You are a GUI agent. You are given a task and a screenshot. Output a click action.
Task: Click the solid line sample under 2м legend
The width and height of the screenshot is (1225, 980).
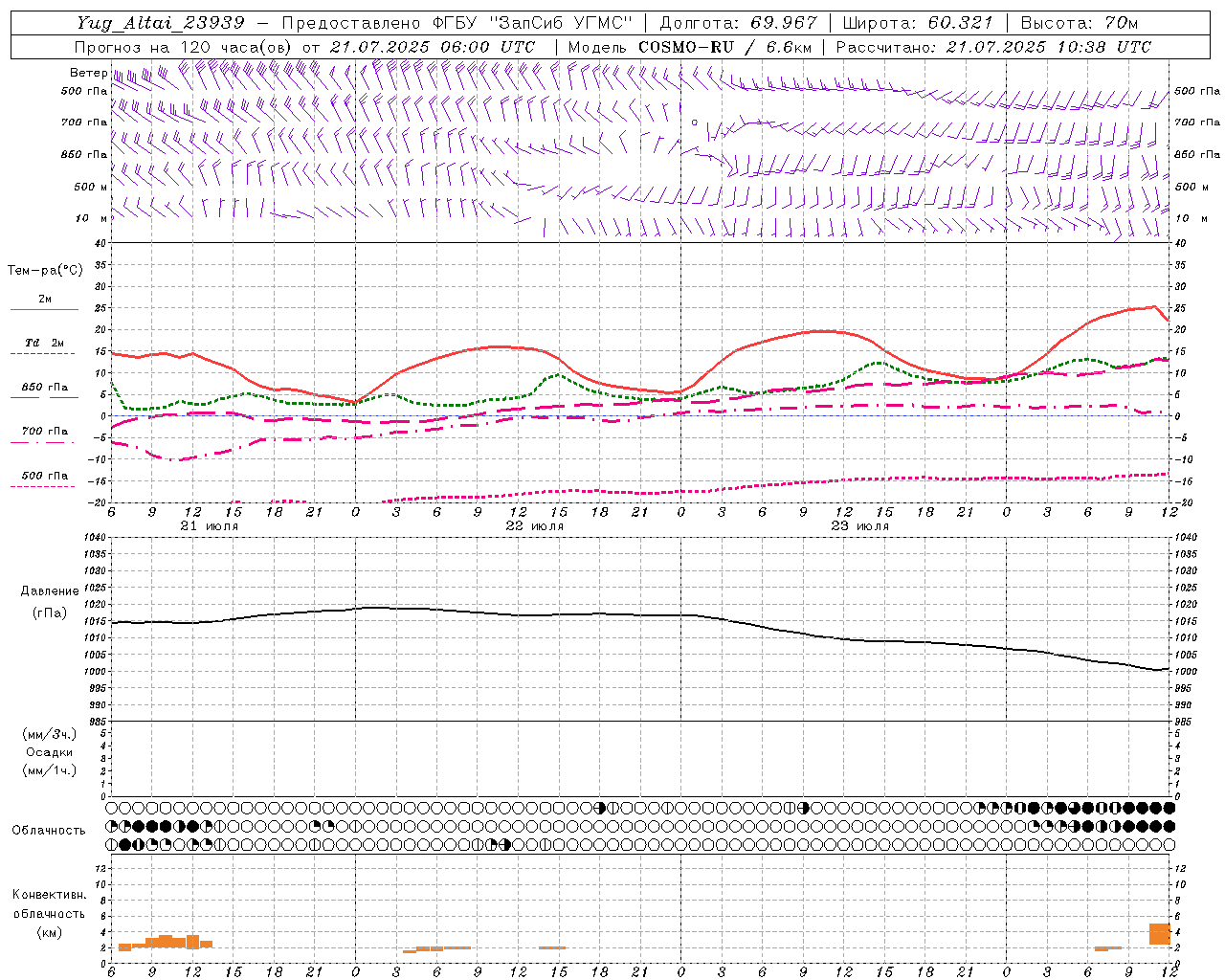44,310
